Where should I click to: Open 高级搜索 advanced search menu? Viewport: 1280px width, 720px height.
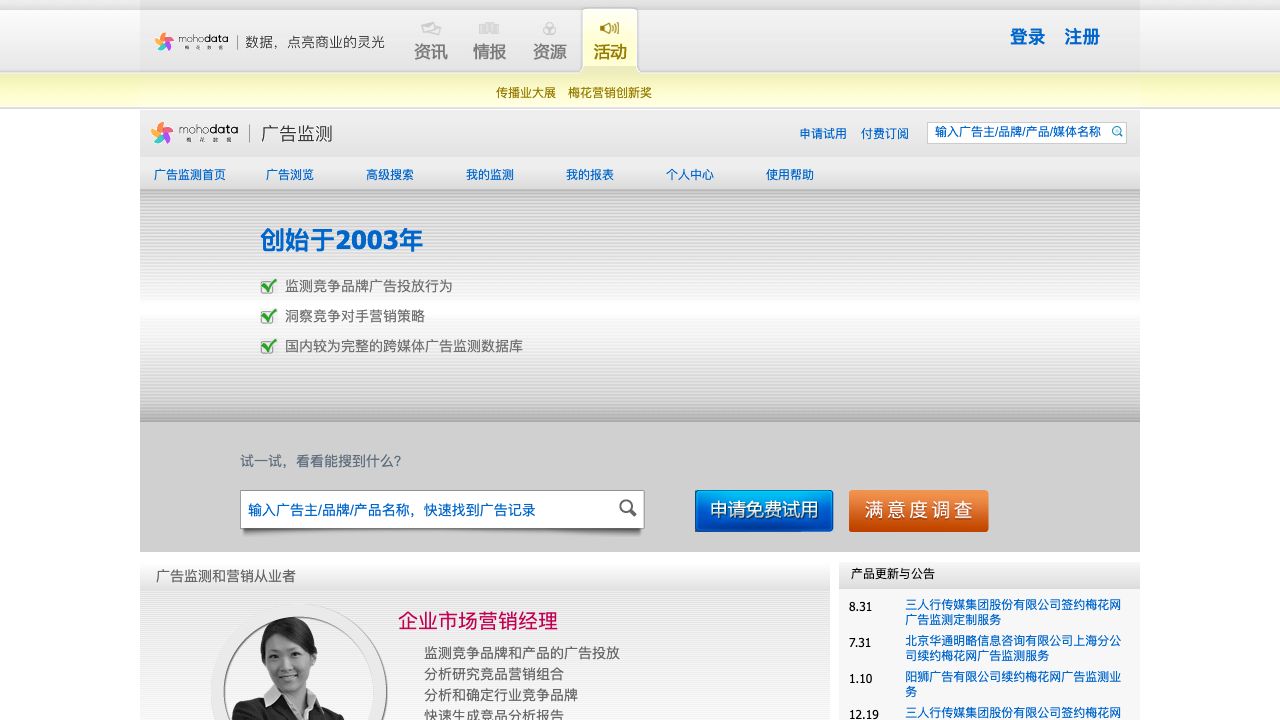click(390, 175)
